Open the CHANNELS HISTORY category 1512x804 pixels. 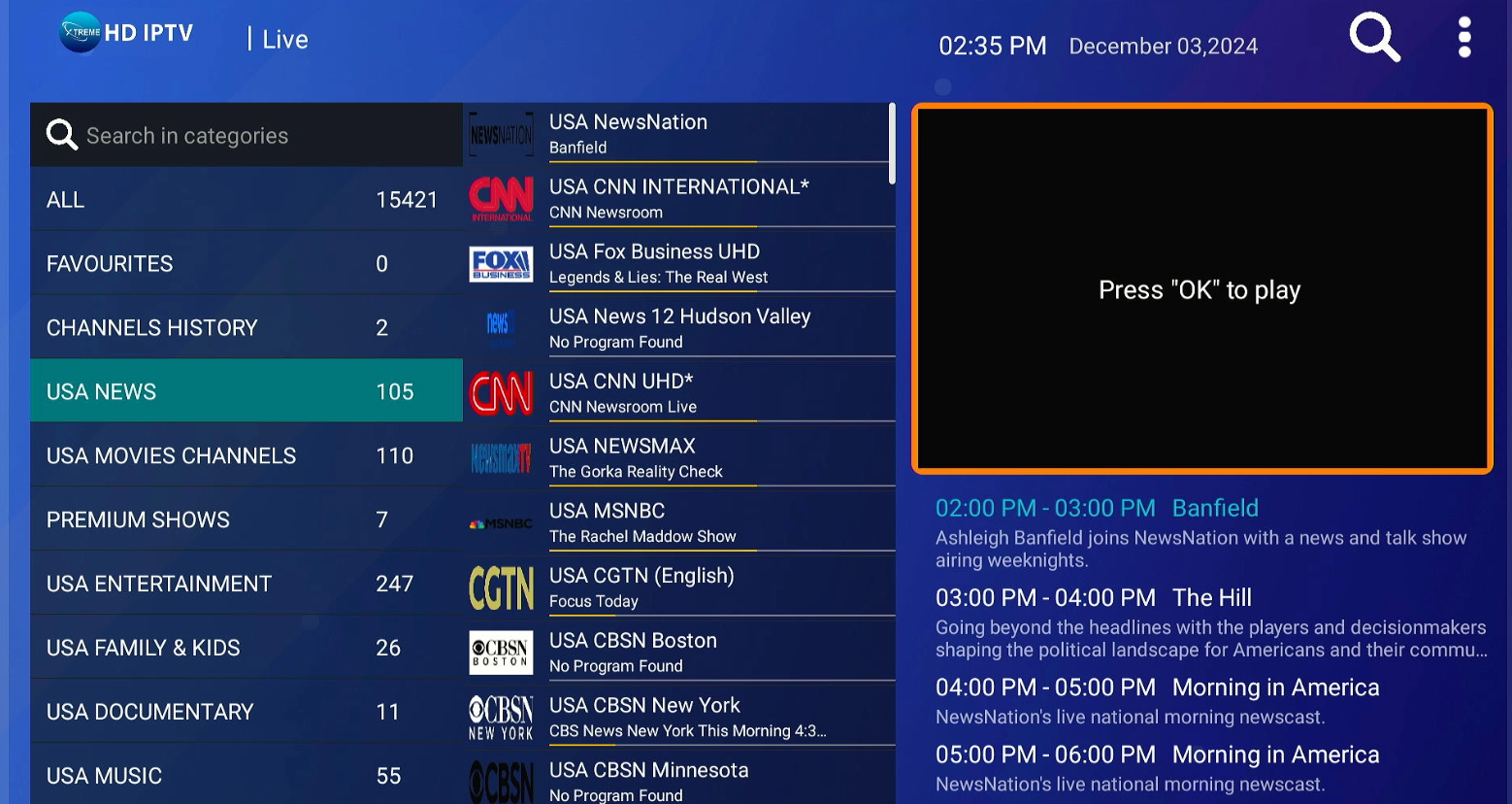[247, 327]
